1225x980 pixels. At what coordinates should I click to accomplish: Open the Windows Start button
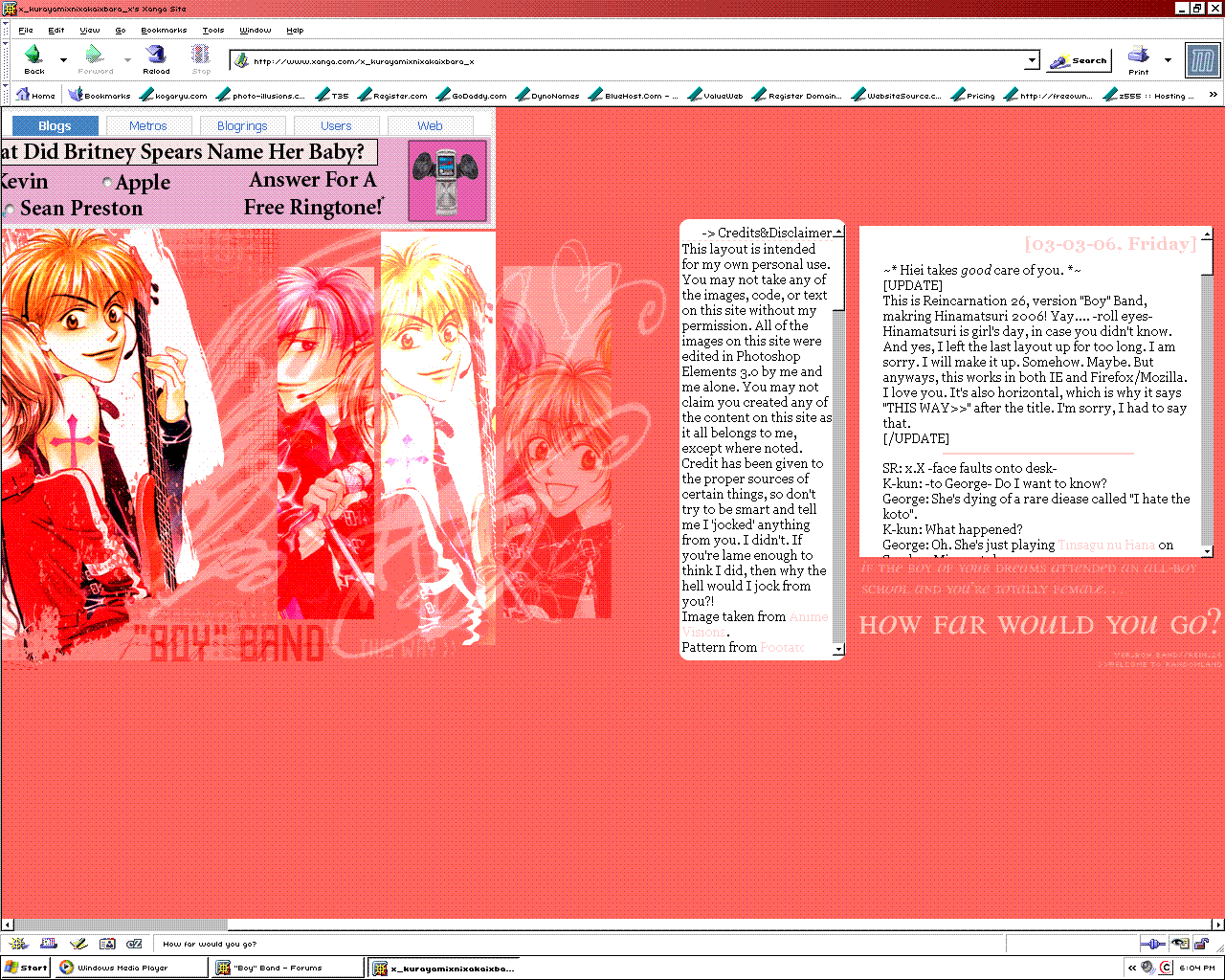click(x=26, y=968)
